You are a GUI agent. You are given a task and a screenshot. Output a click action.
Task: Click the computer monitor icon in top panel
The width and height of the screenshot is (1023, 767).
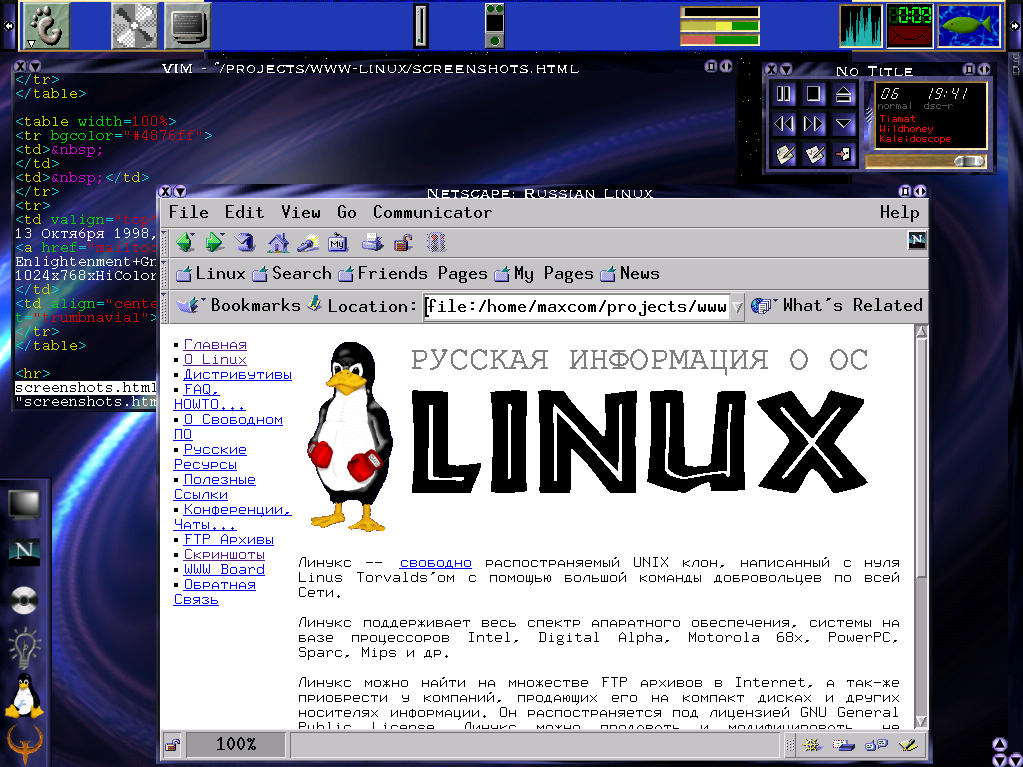pyautogui.click(x=187, y=26)
